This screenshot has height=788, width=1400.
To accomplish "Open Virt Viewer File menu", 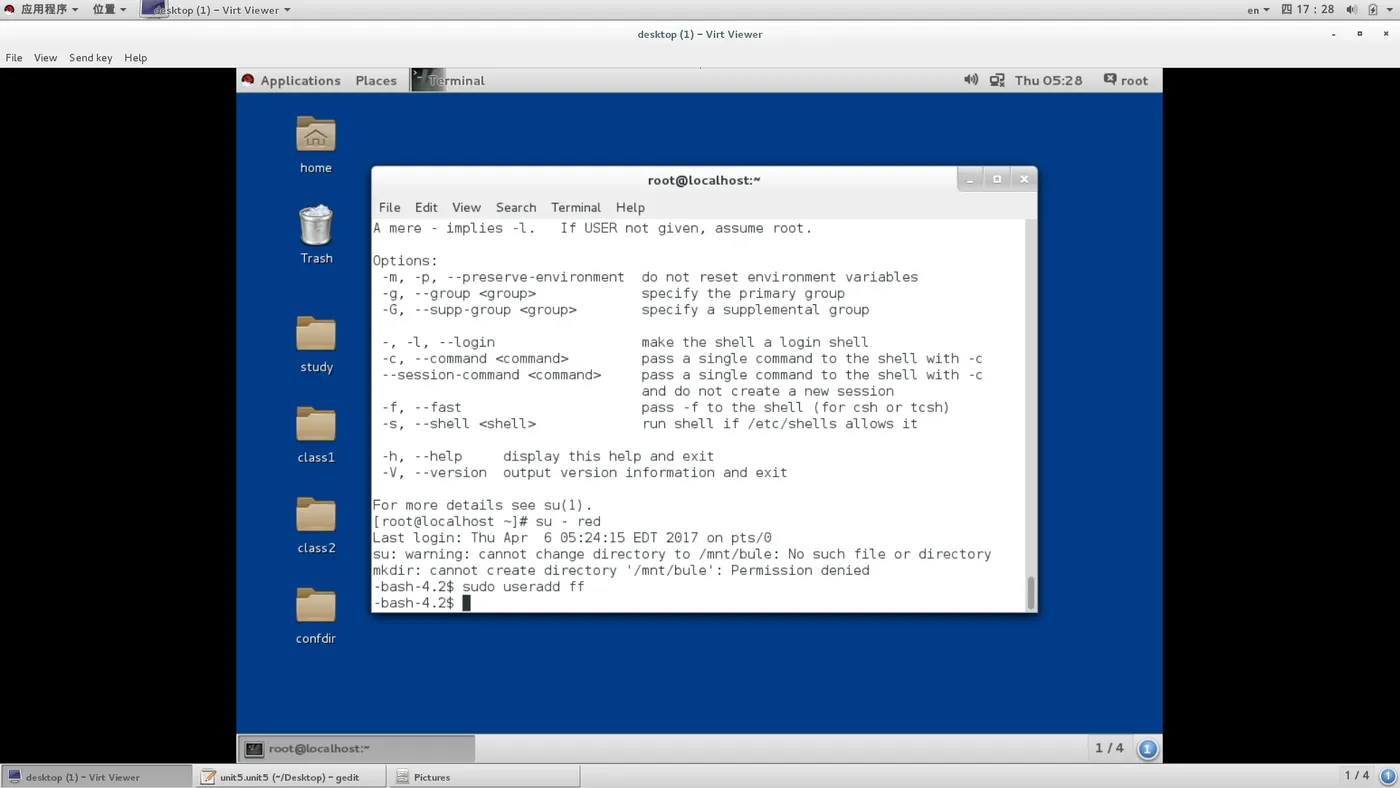I will [x=14, y=57].
